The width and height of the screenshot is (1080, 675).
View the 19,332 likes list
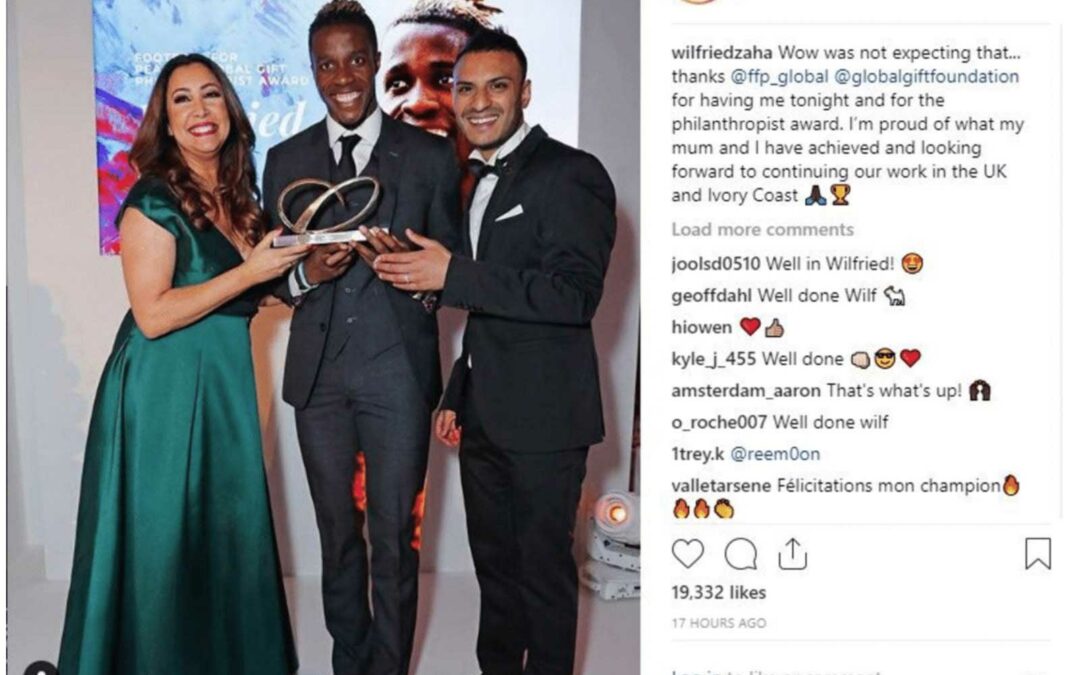coord(718,592)
